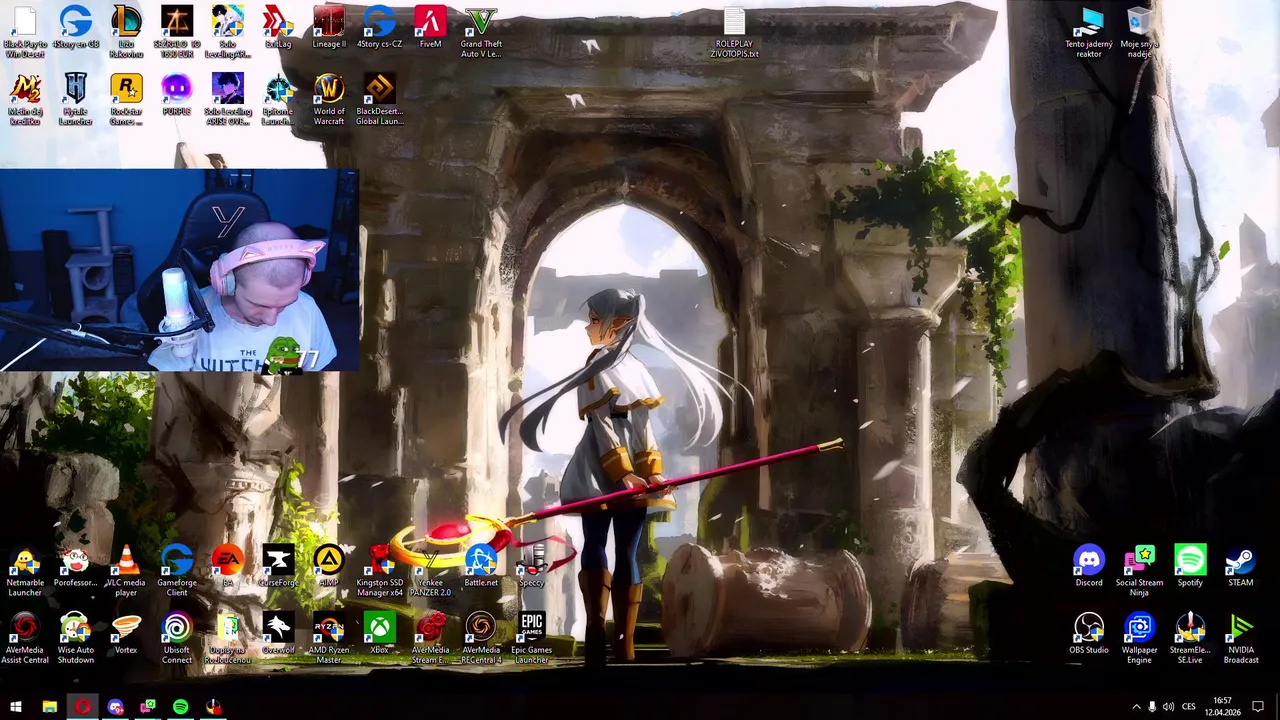Select the Wallpaper Engine icon
The image size is (1280, 720).
(1140, 640)
